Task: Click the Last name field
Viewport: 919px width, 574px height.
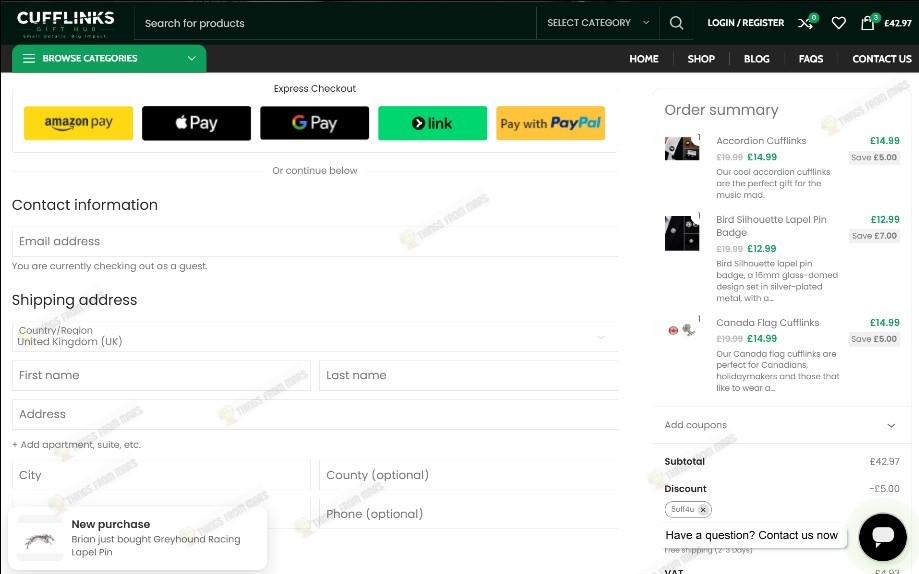Action: click(468, 375)
